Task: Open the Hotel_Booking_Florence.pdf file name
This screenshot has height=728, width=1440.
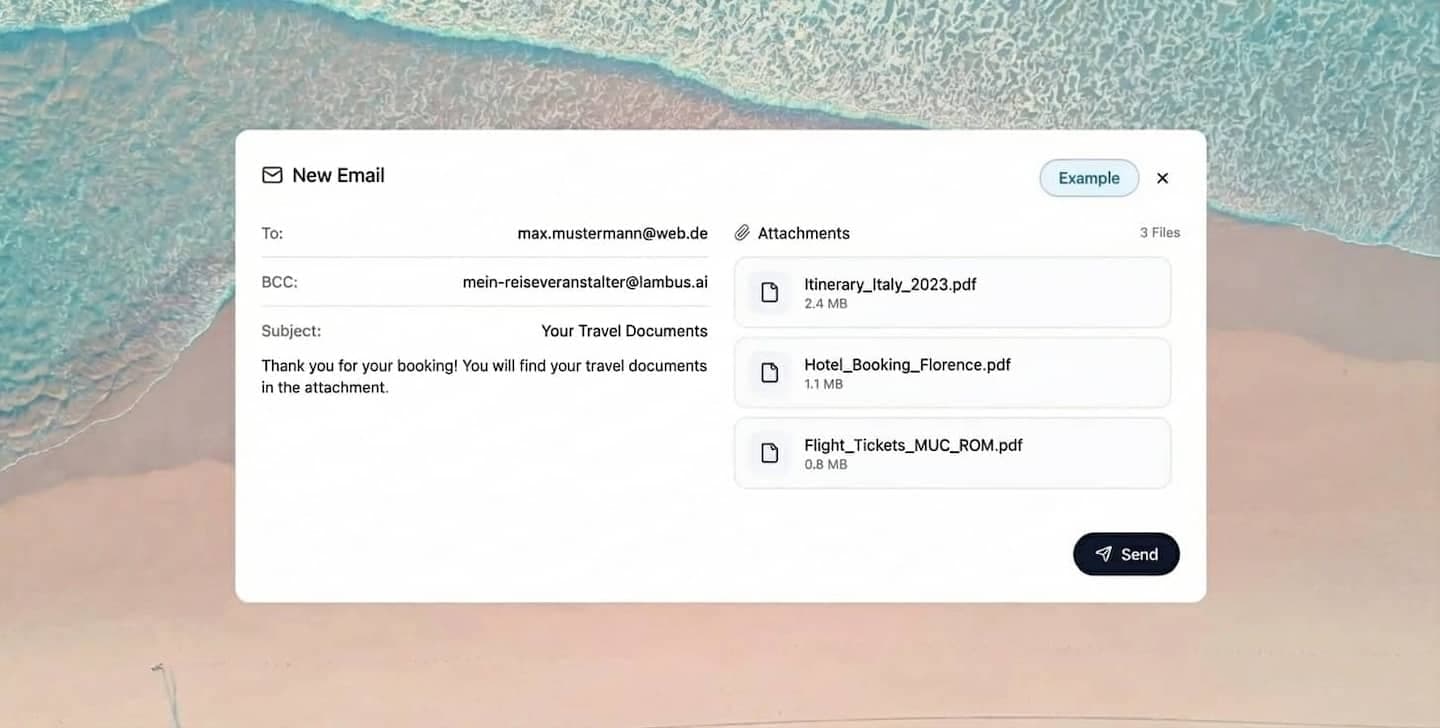Action: (x=907, y=365)
